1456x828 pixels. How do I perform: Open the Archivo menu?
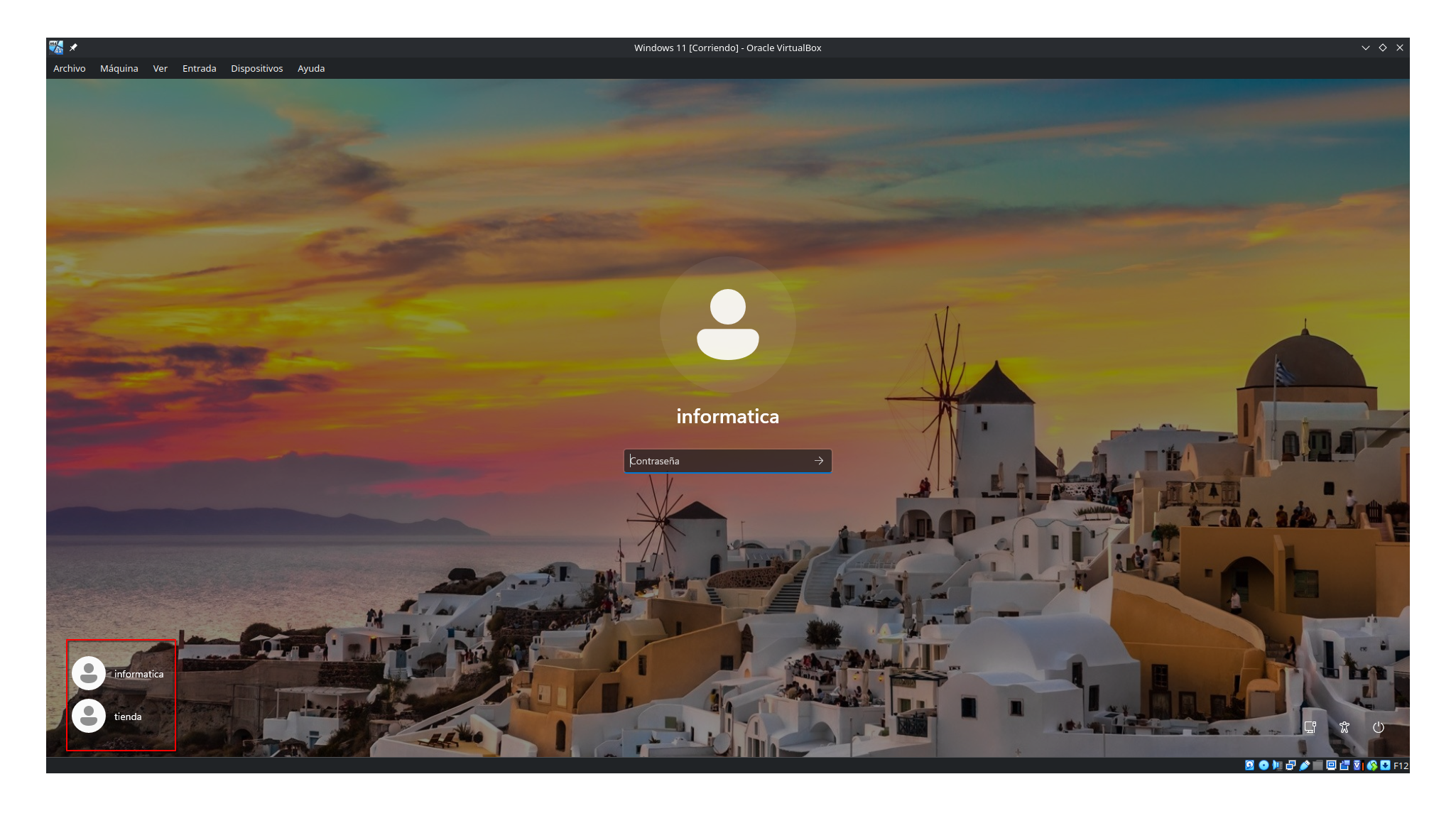pos(69,68)
